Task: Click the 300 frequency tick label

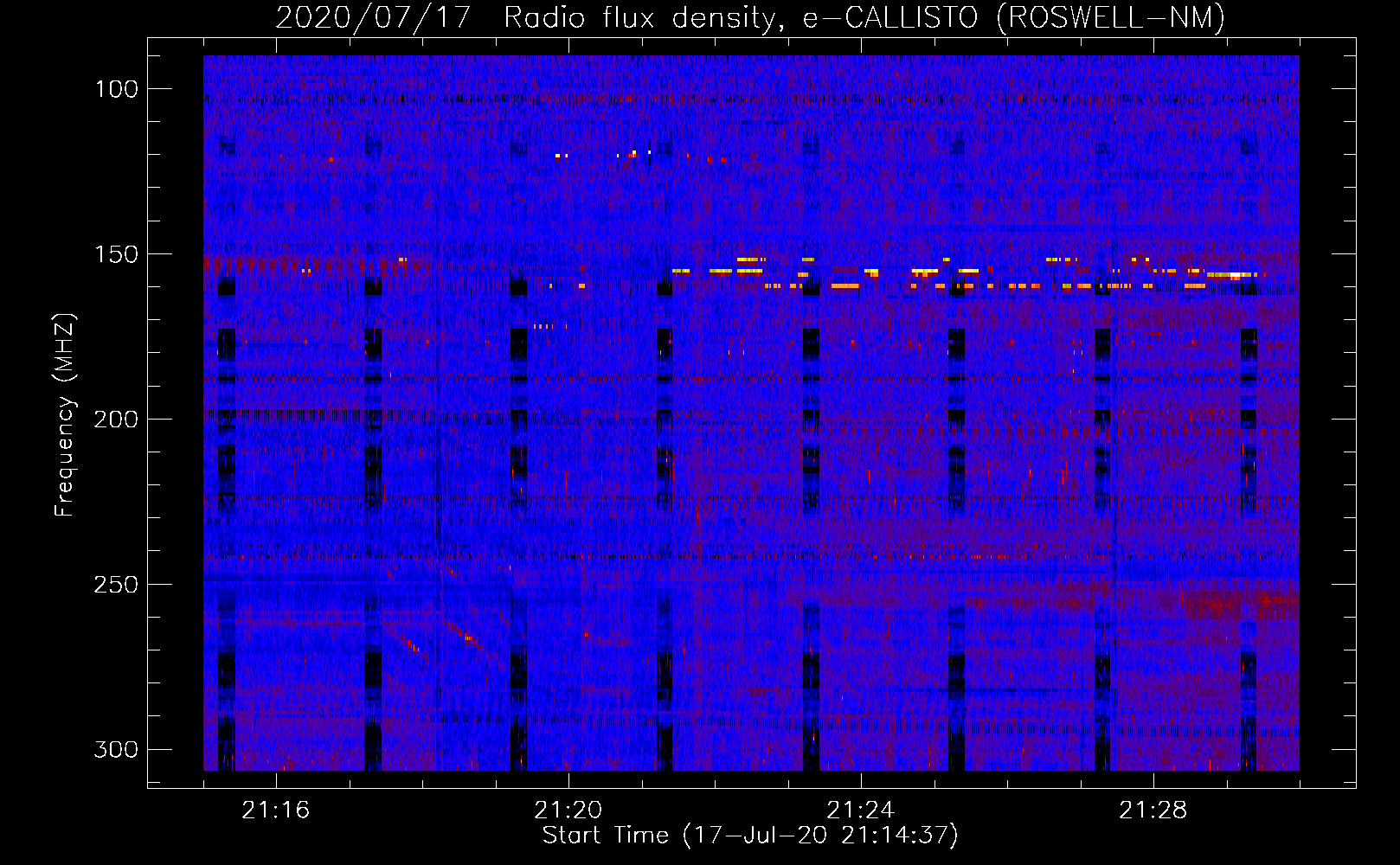Action: click(x=116, y=749)
